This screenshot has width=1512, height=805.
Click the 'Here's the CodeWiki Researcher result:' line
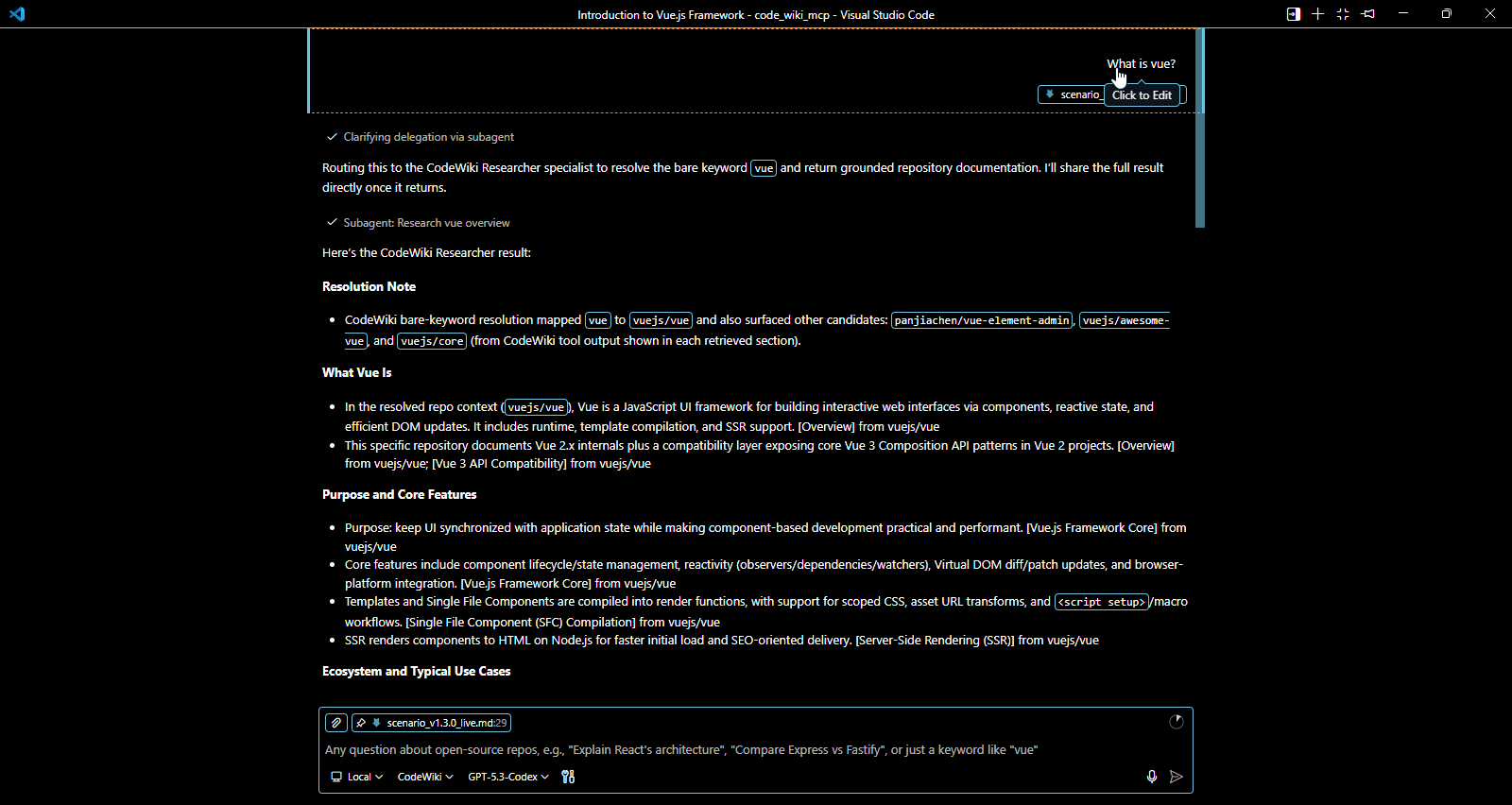426,252
